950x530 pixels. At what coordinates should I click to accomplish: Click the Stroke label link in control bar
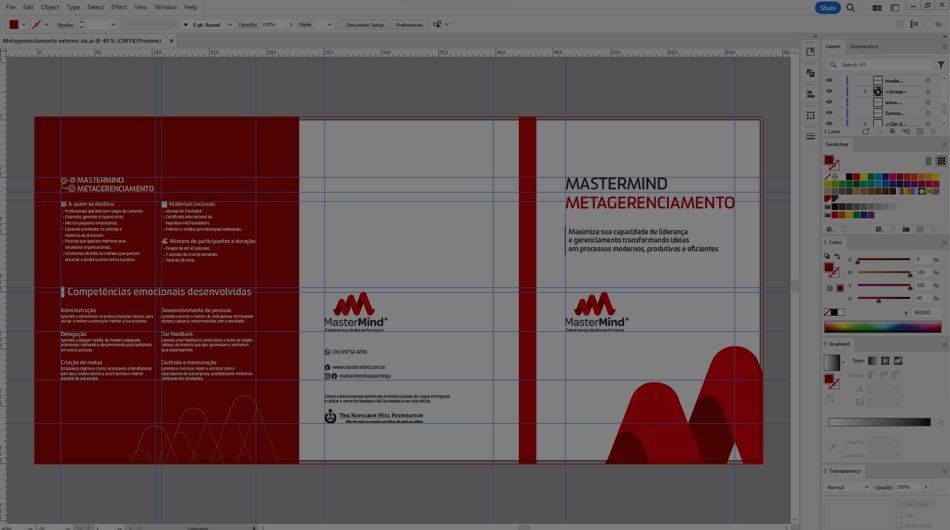(65, 25)
